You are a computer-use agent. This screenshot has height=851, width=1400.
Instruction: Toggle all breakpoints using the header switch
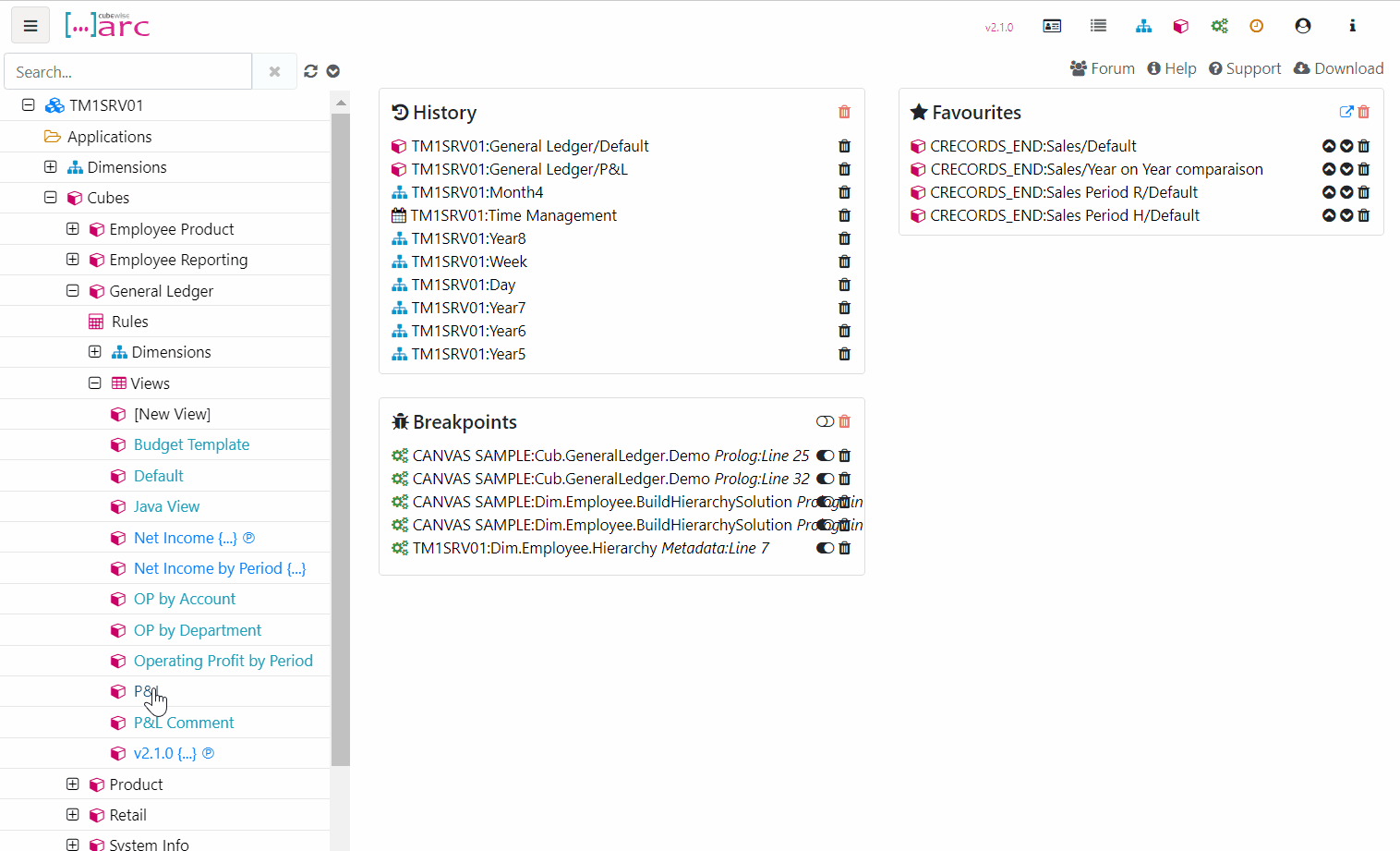(824, 420)
